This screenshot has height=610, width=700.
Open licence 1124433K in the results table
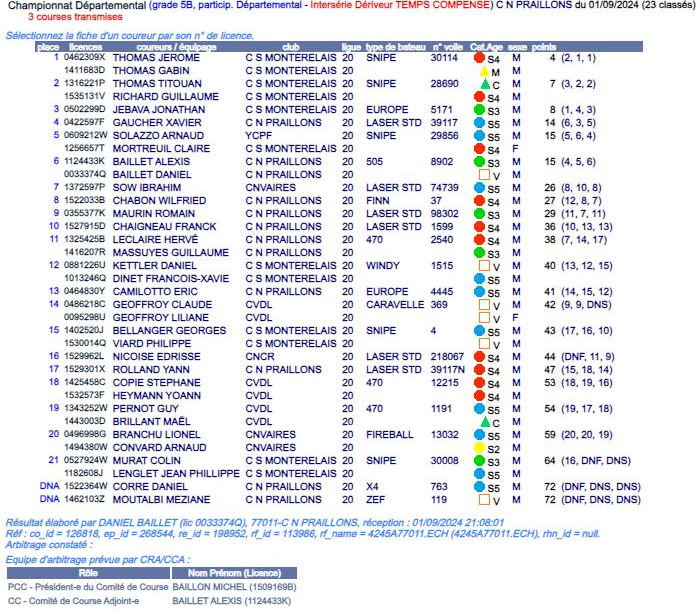tap(84, 162)
